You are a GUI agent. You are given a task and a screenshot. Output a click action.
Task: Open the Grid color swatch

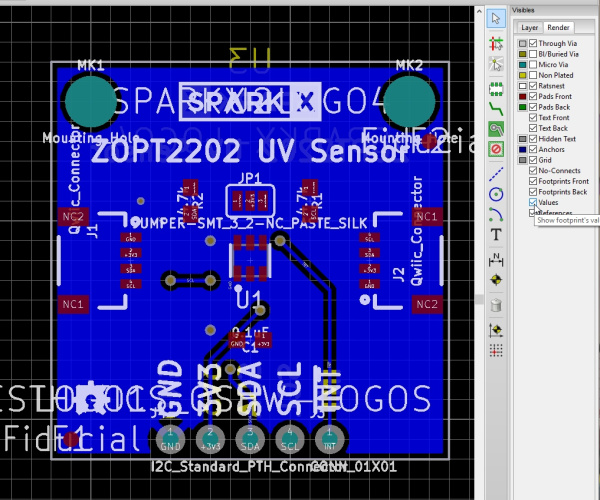click(x=522, y=160)
